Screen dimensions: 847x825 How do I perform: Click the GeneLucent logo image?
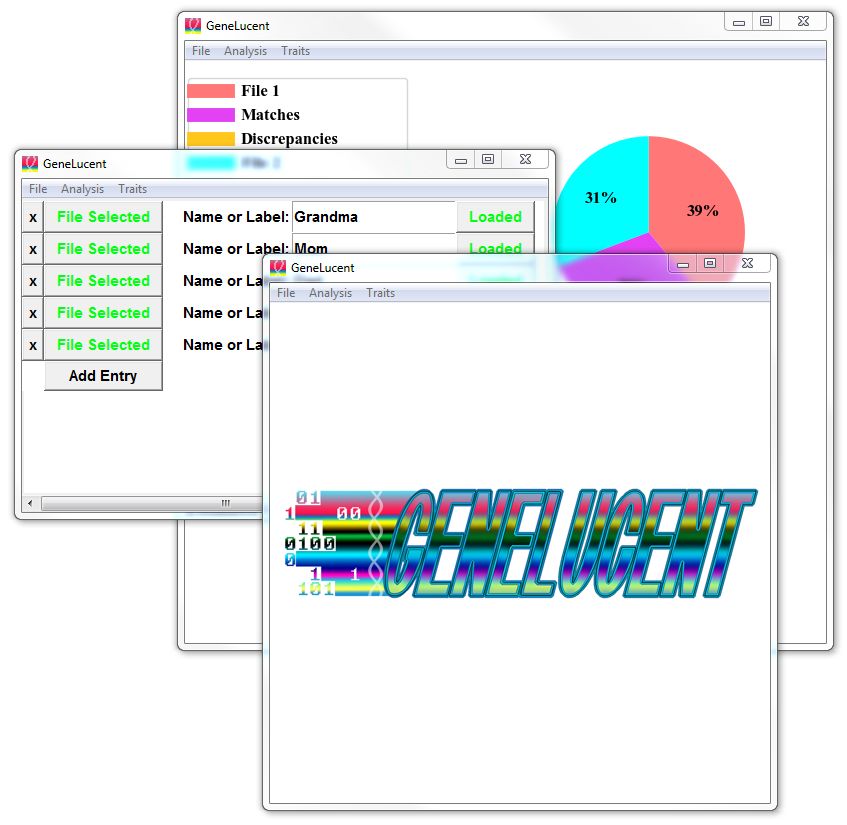point(521,543)
